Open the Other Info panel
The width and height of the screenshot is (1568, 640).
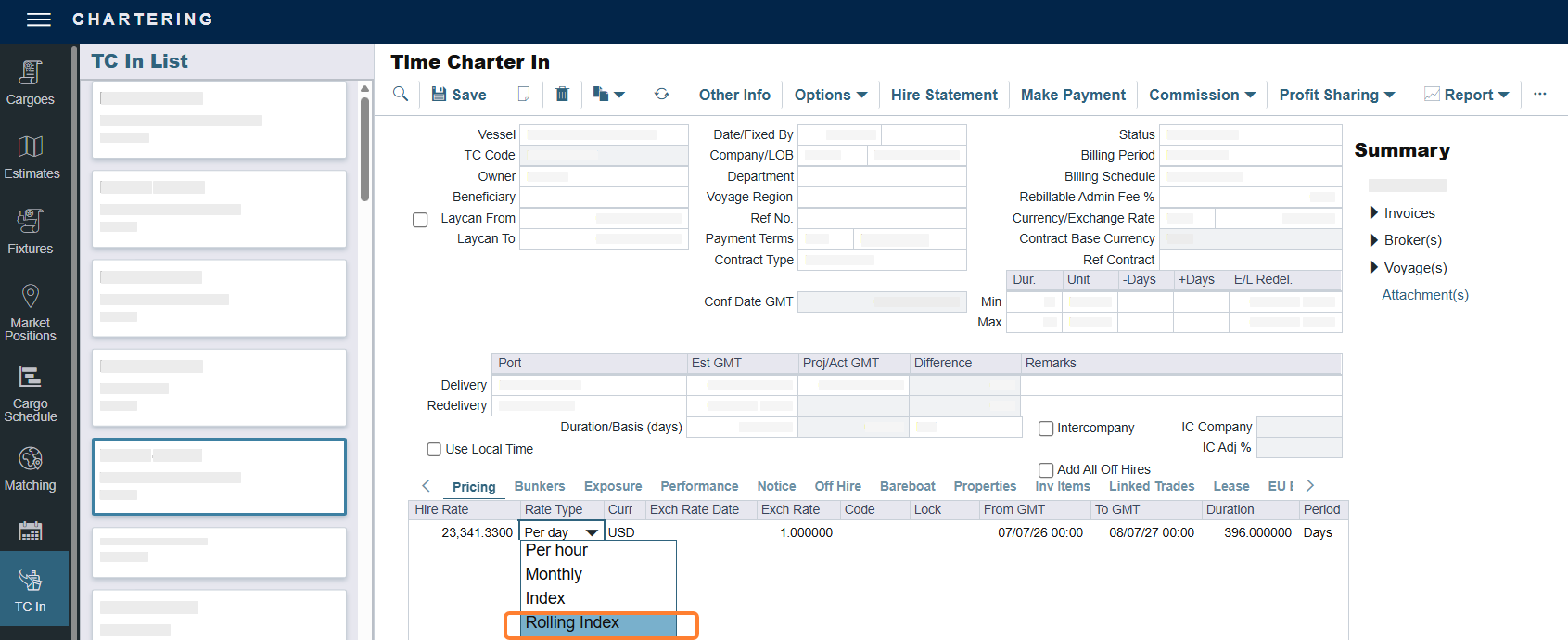coord(734,95)
